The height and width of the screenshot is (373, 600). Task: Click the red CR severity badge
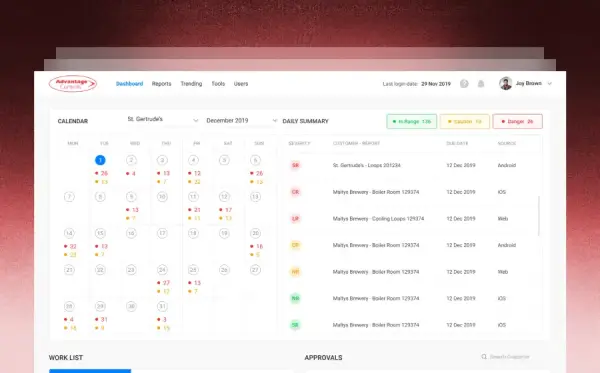pos(295,192)
